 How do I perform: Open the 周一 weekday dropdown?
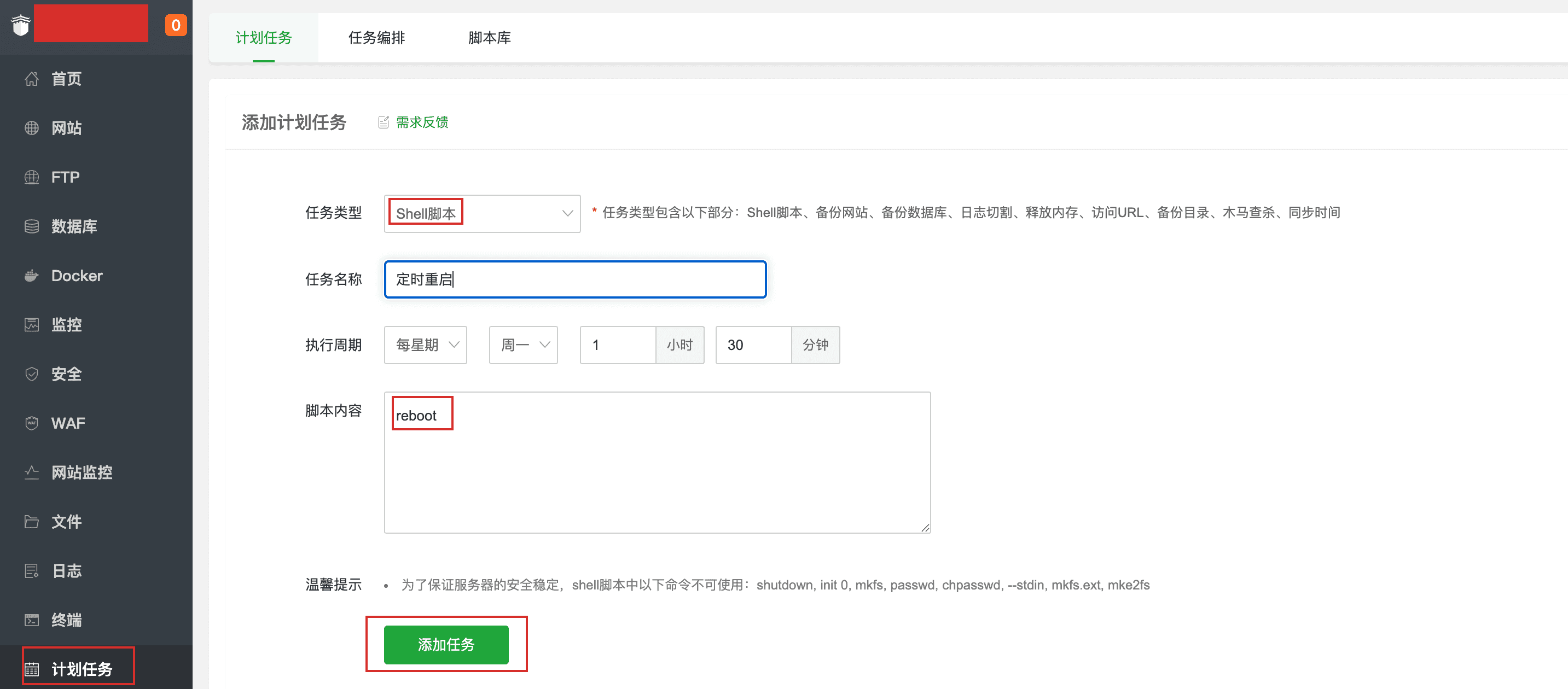click(522, 345)
